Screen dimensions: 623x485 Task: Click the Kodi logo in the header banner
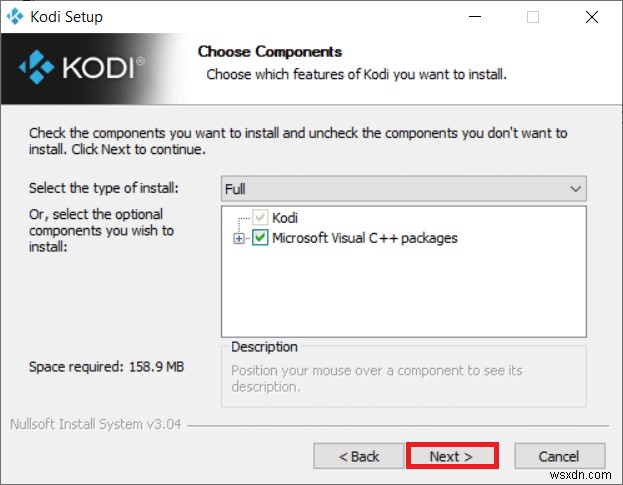(83, 67)
